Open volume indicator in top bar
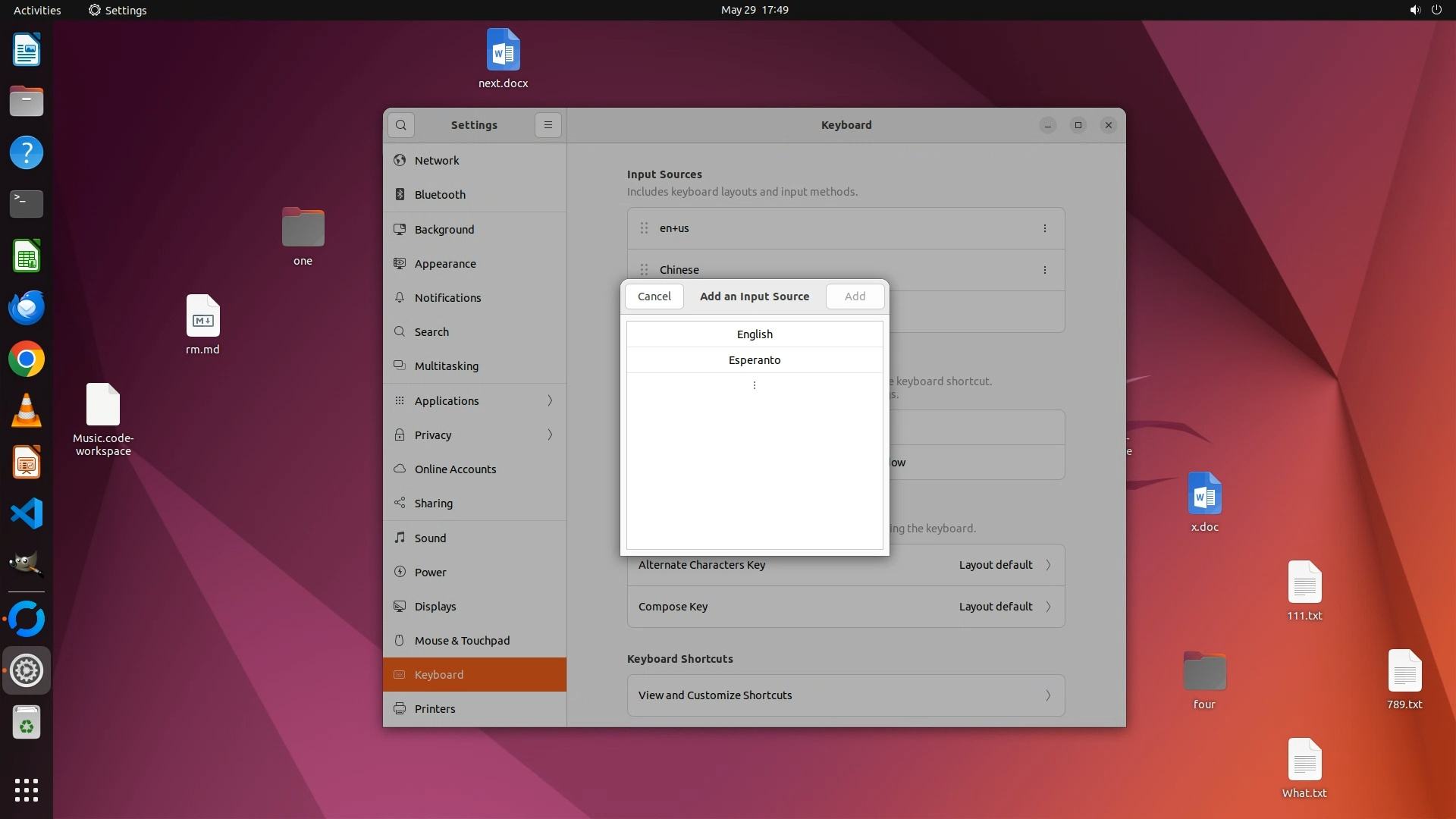 [x=1414, y=10]
